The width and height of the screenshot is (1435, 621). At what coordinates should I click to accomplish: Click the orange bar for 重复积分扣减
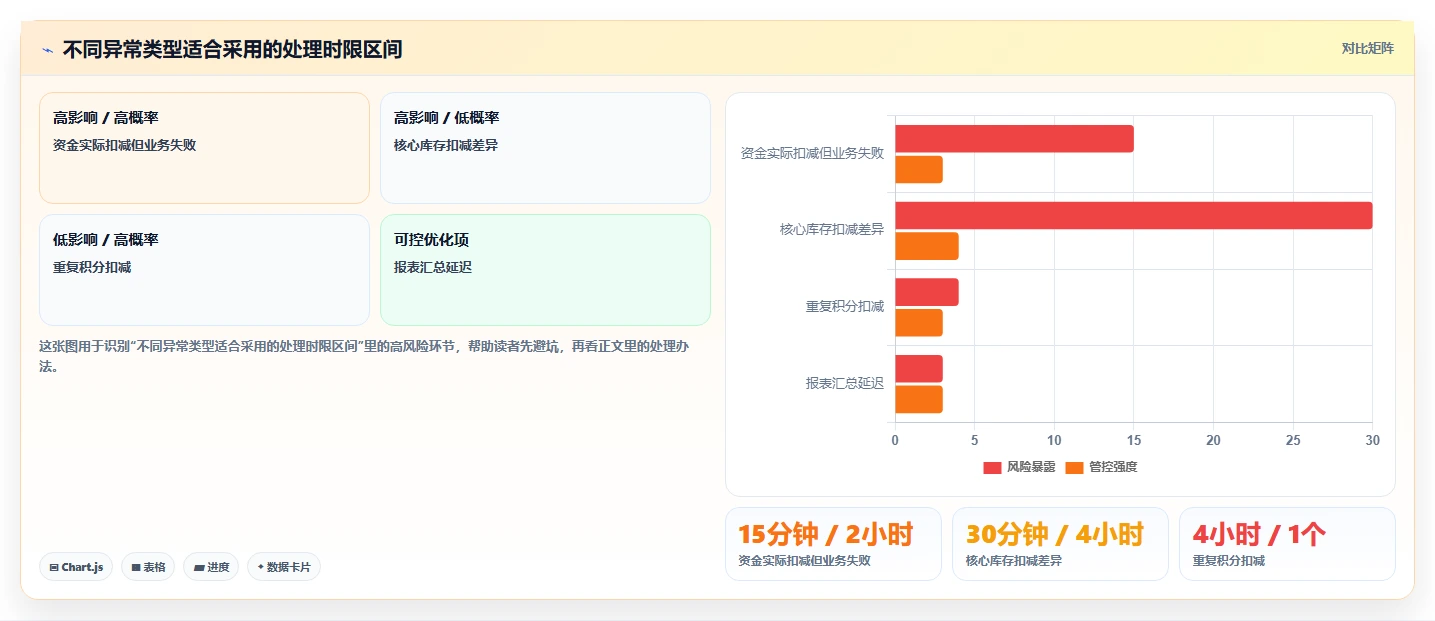tap(919, 323)
